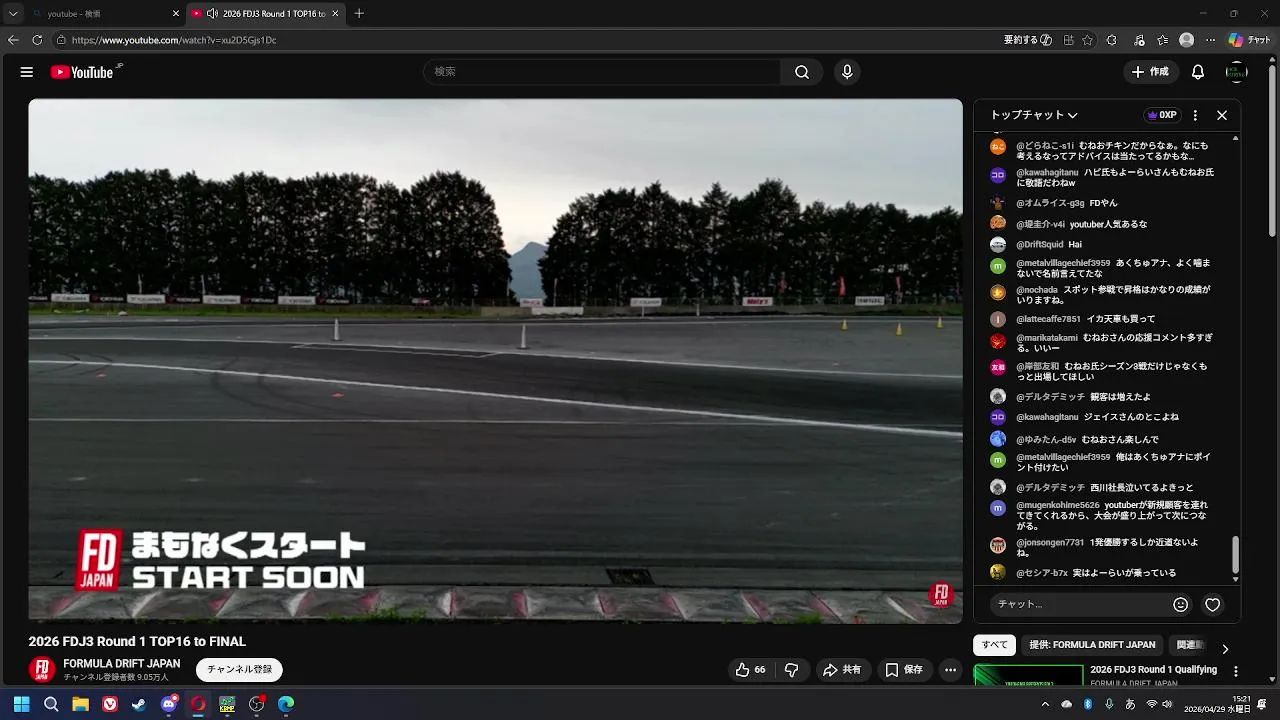Image resolution: width=1280 pixels, height=720 pixels.
Task: Open Microsoft Edge from taskbar
Action: tap(286, 704)
